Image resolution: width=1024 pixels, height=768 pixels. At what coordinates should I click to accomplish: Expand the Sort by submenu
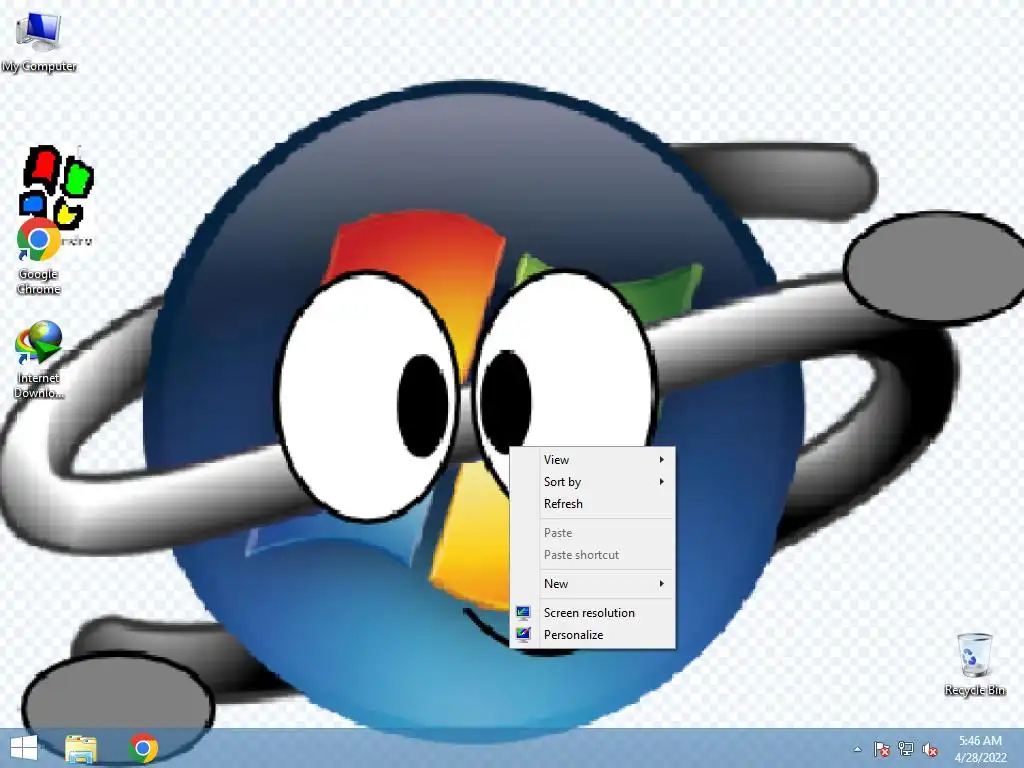[x=592, y=482]
